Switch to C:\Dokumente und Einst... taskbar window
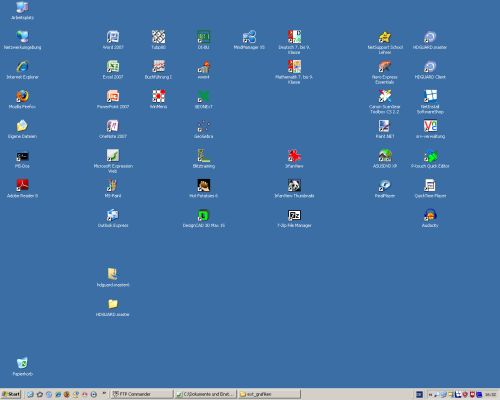 206,394
